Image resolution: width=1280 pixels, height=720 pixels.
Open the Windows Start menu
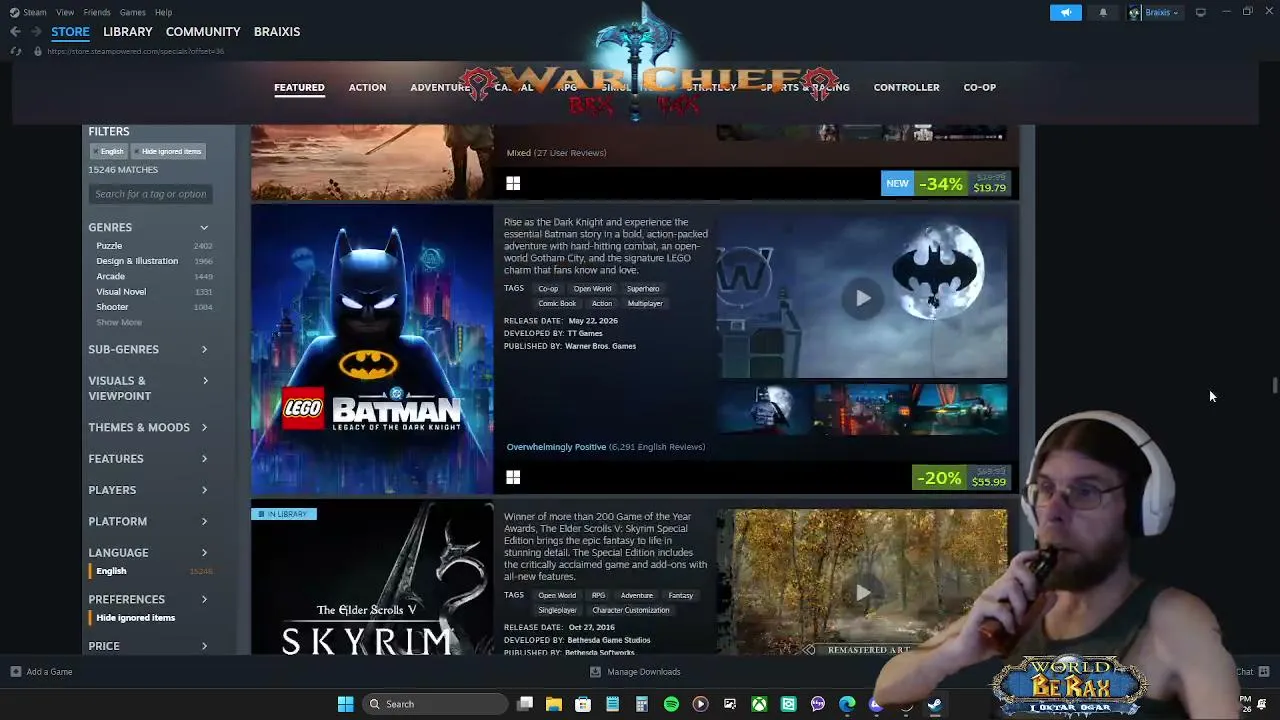click(x=345, y=704)
